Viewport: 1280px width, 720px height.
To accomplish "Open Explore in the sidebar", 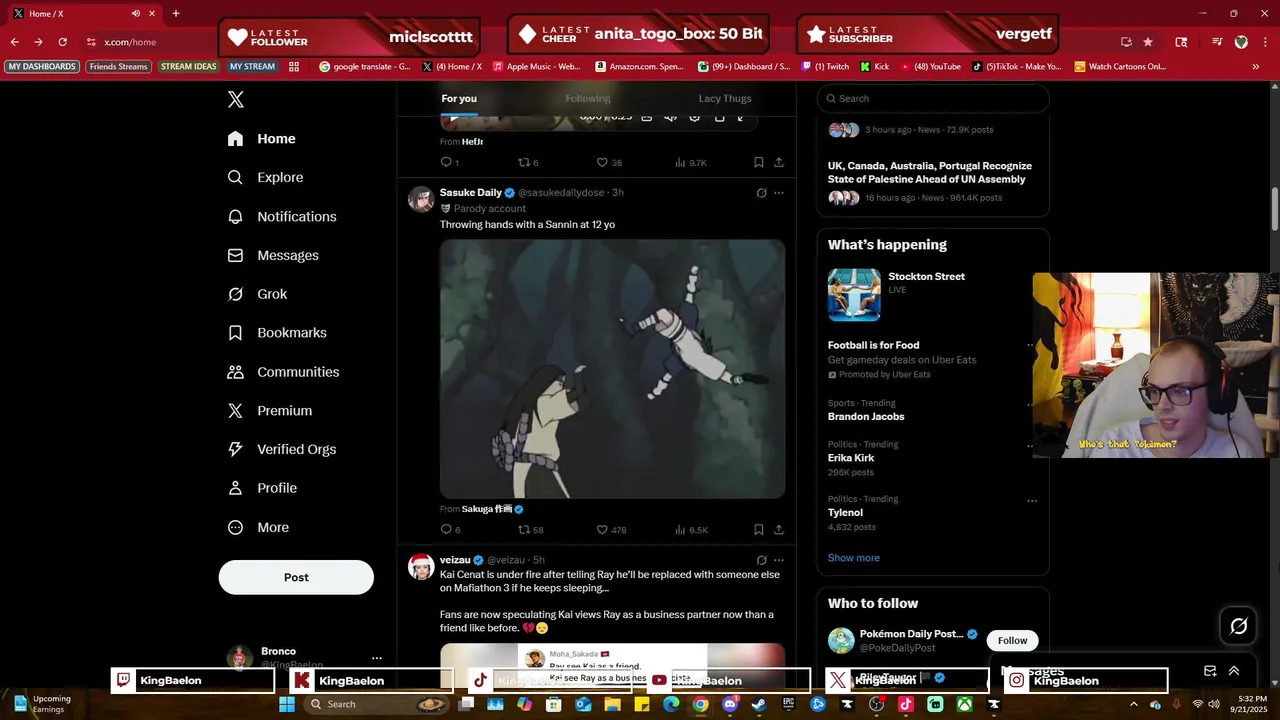I will point(266,177).
